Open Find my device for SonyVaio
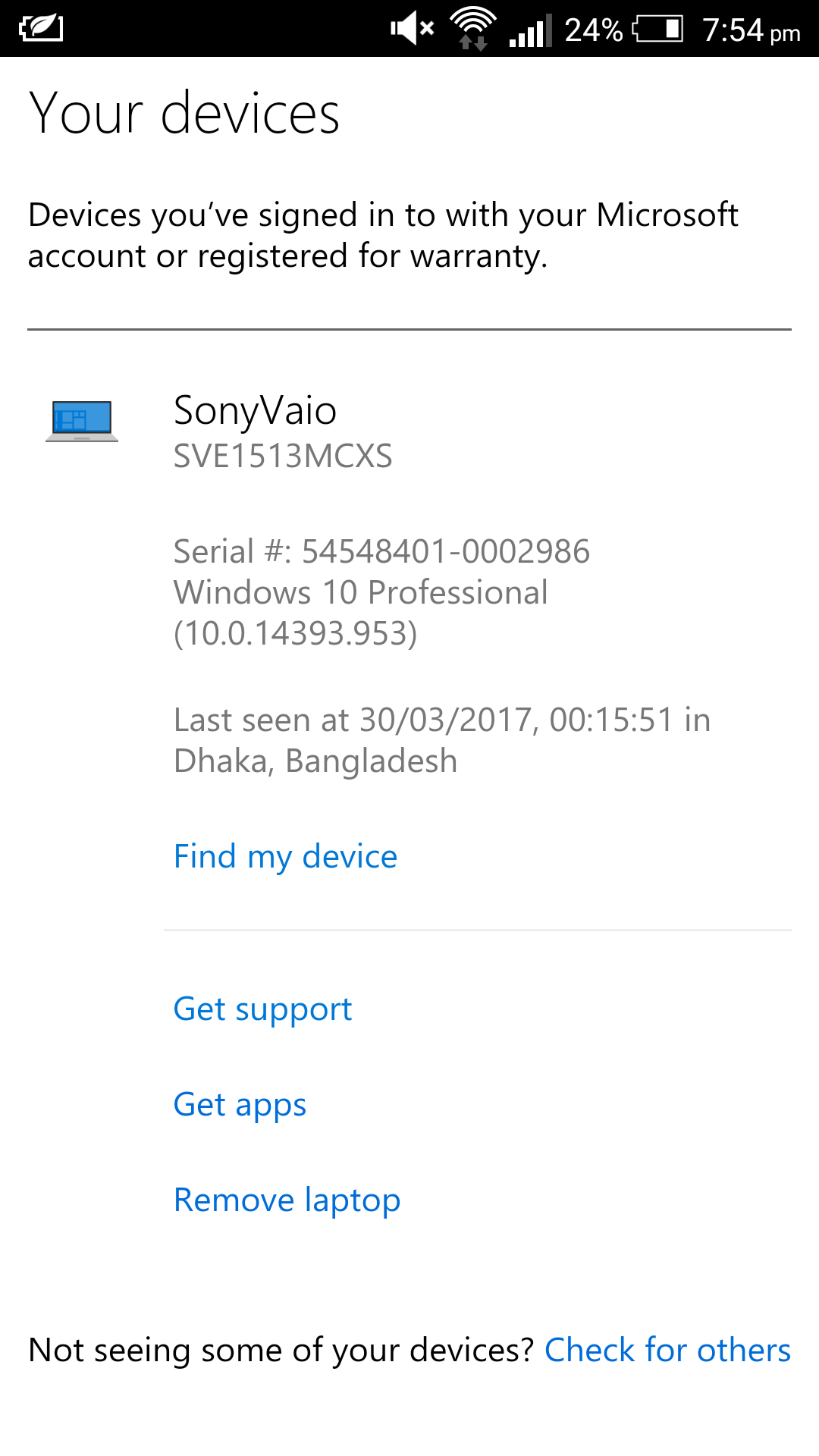 pyautogui.click(x=285, y=855)
